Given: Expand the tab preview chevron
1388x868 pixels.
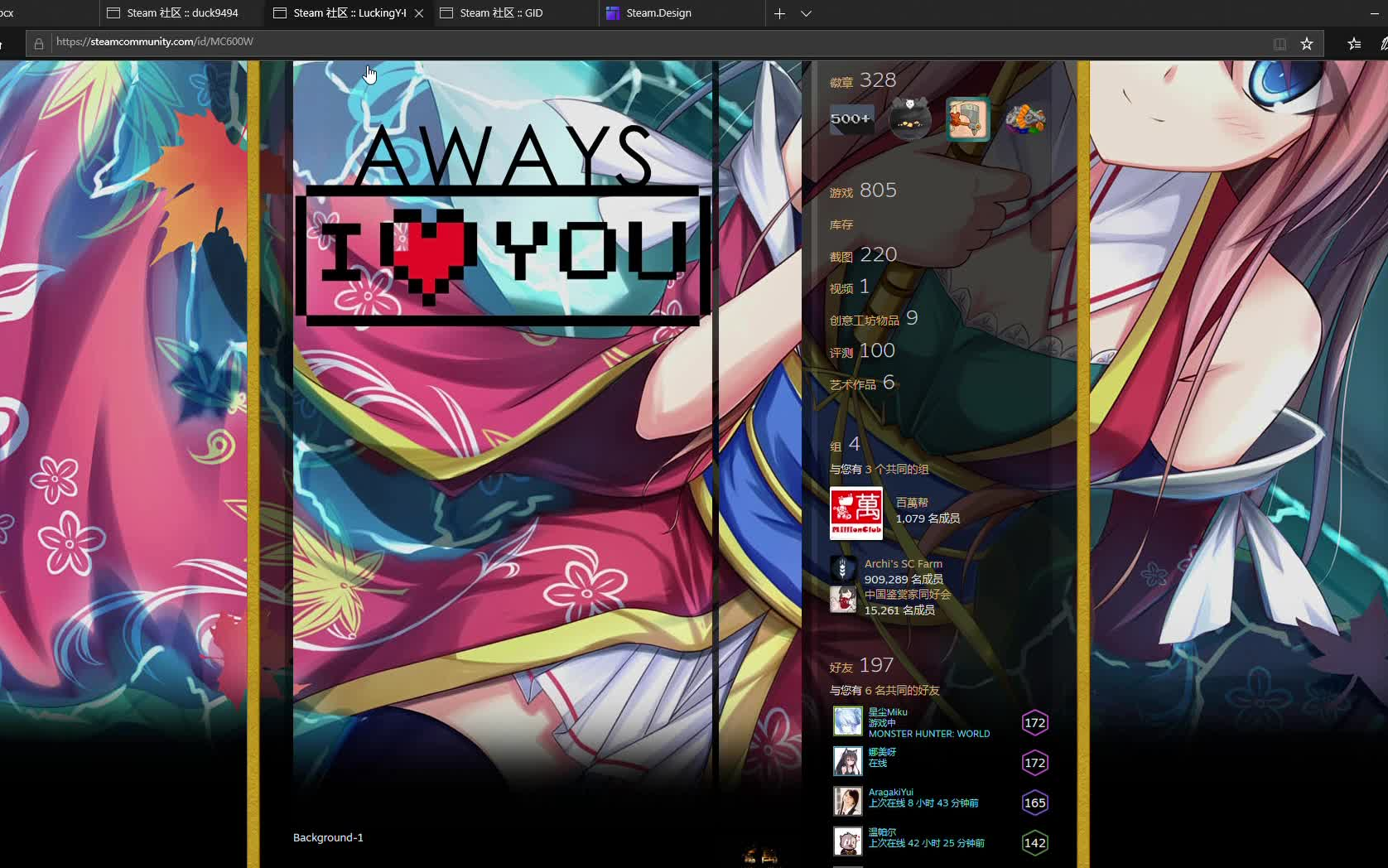Looking at the screenshot, I should [x=806, y=13].
